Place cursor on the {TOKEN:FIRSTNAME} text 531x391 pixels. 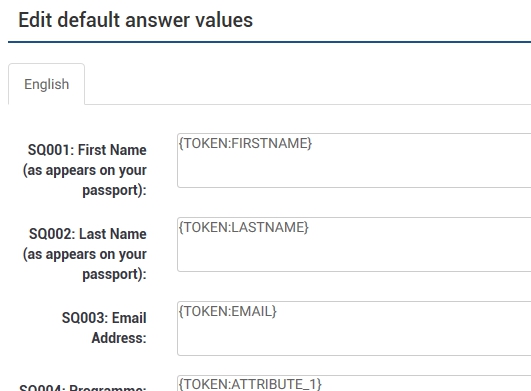pyautogui.click(x=245, y=143)
